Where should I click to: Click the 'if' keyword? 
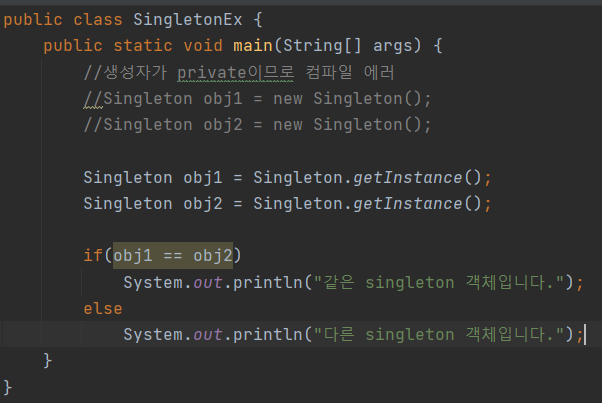93,256
